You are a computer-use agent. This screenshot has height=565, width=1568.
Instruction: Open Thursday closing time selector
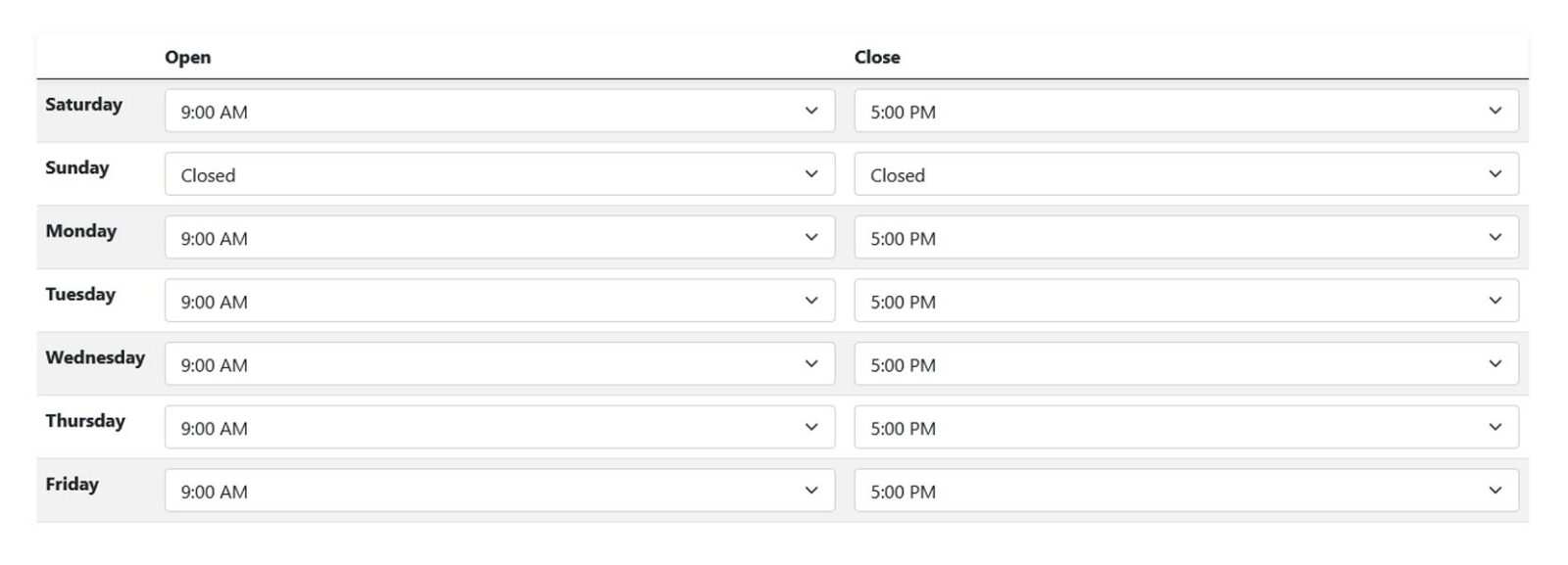[1186, 428]
